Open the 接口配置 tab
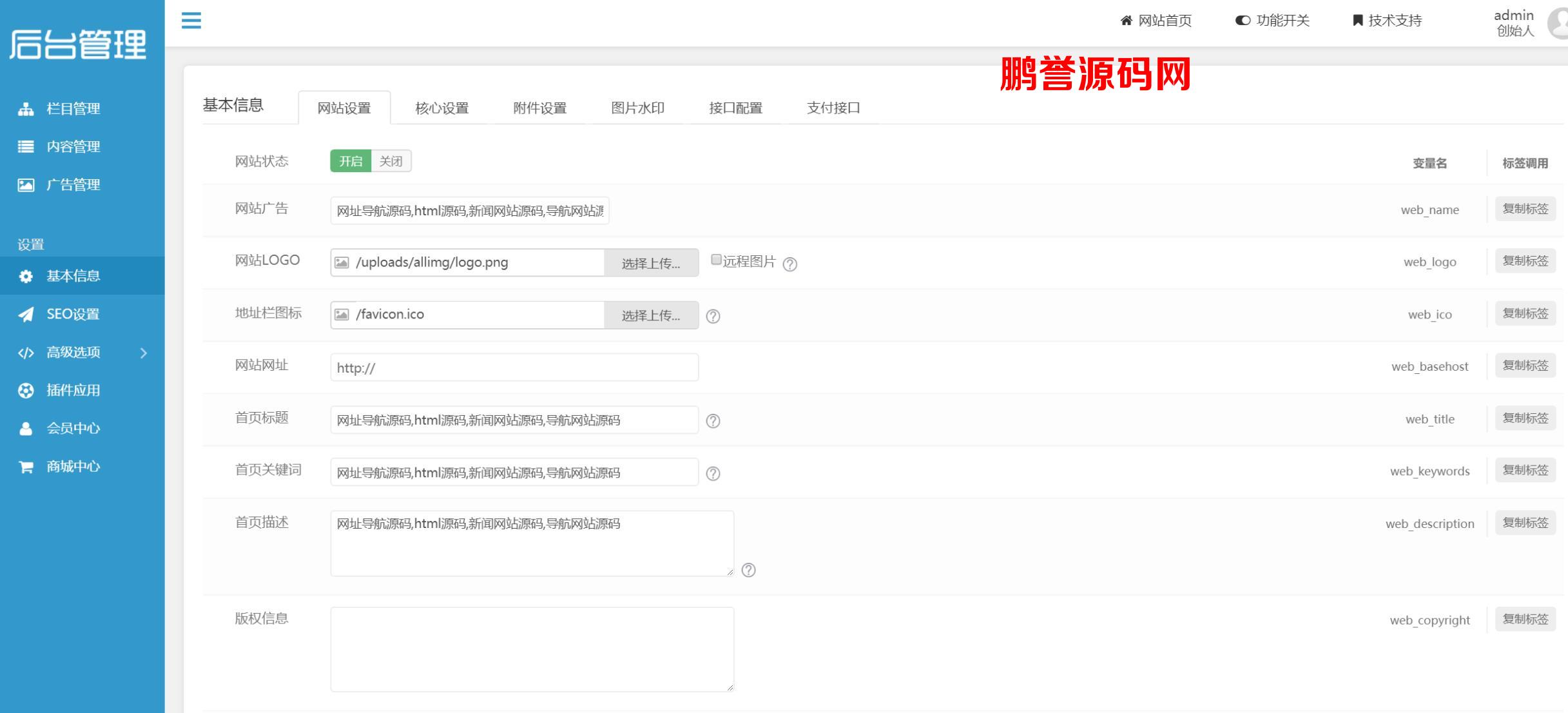Screen dimensions: 1568x713 pyautogui.click(x=736, y=108)
